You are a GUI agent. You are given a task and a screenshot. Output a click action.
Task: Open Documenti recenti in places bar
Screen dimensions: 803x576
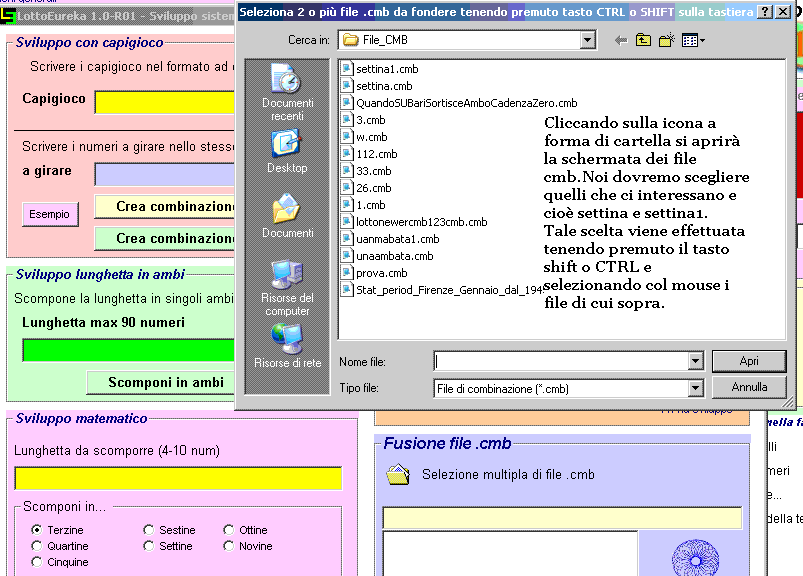(x=287, y=93)
